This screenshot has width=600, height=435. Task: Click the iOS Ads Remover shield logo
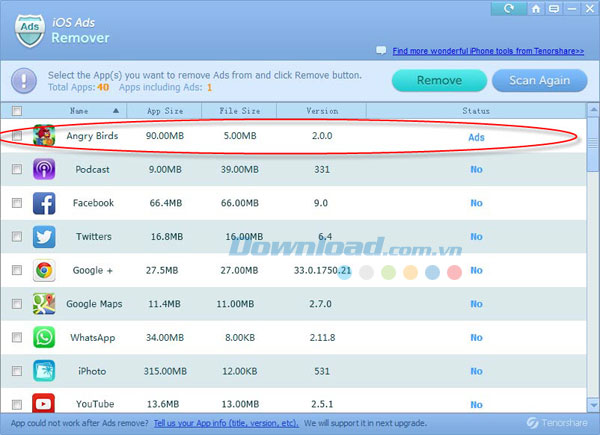(29, 31)
